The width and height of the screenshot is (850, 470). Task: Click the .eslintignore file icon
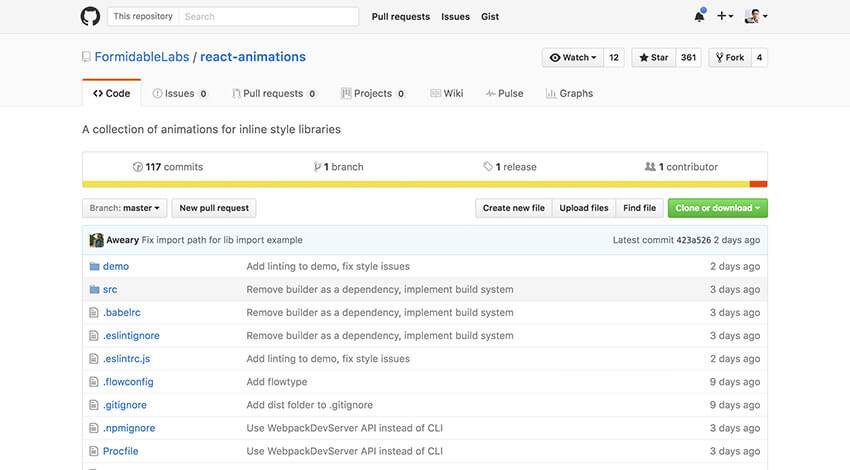(94, 336)
